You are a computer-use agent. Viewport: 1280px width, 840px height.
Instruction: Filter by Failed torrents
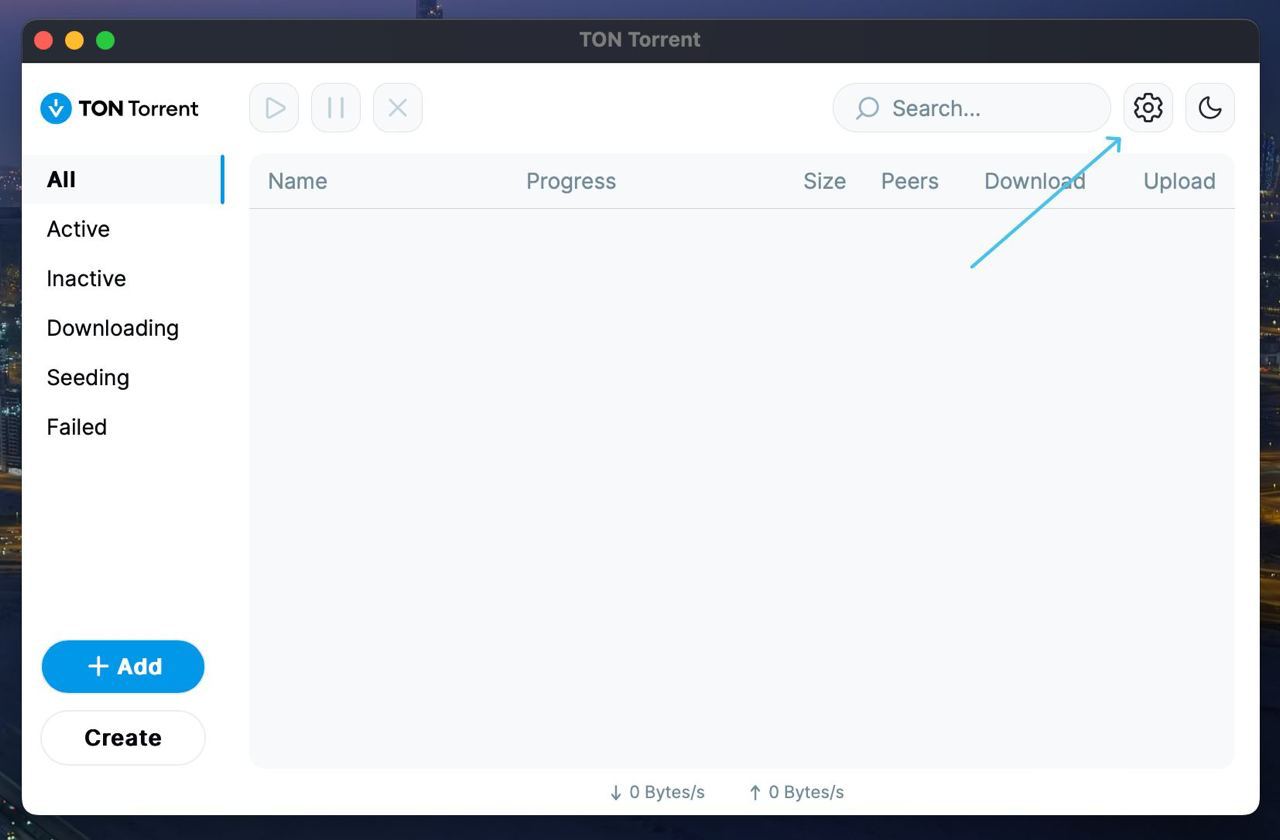pyautogui.click(x=76, y=427)
